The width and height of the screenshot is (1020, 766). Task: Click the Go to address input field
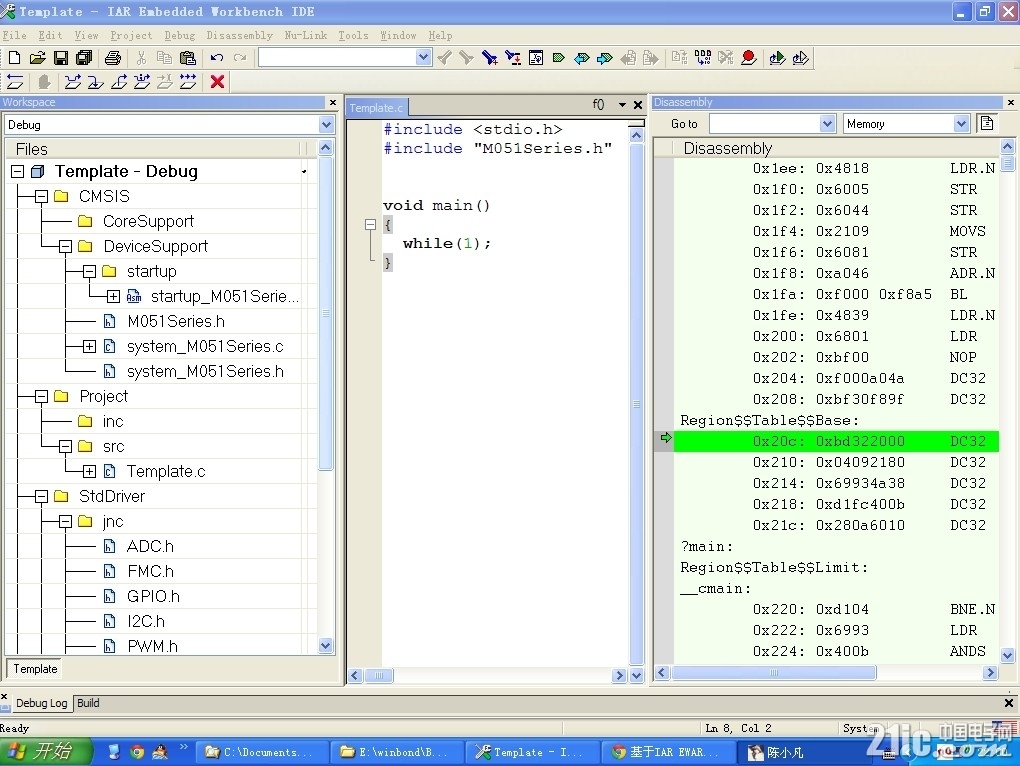point(764,124)
